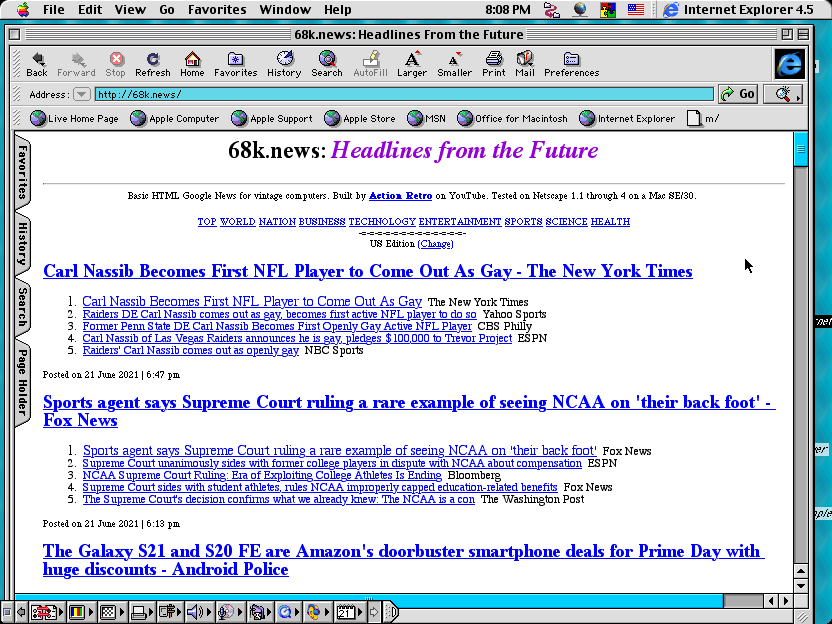Image resolution: width=832 pixels, height=624 pixels.
Task: Click the puzzle-piece icon in menu bar
Action: [608, 10]
